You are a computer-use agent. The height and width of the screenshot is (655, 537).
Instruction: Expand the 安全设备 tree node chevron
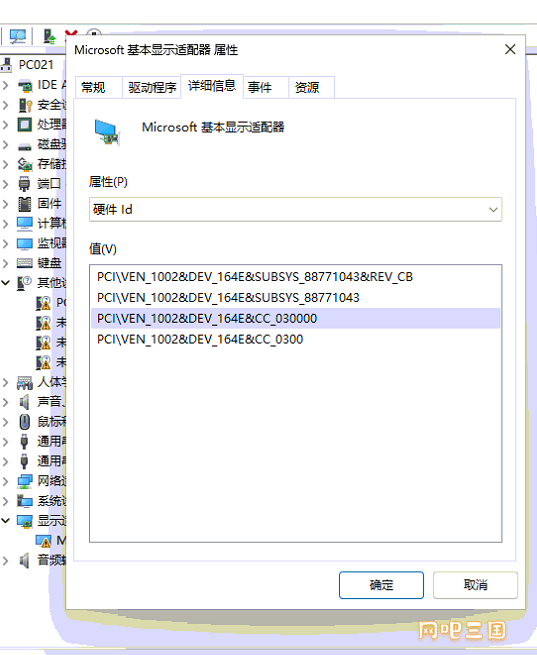5,104
